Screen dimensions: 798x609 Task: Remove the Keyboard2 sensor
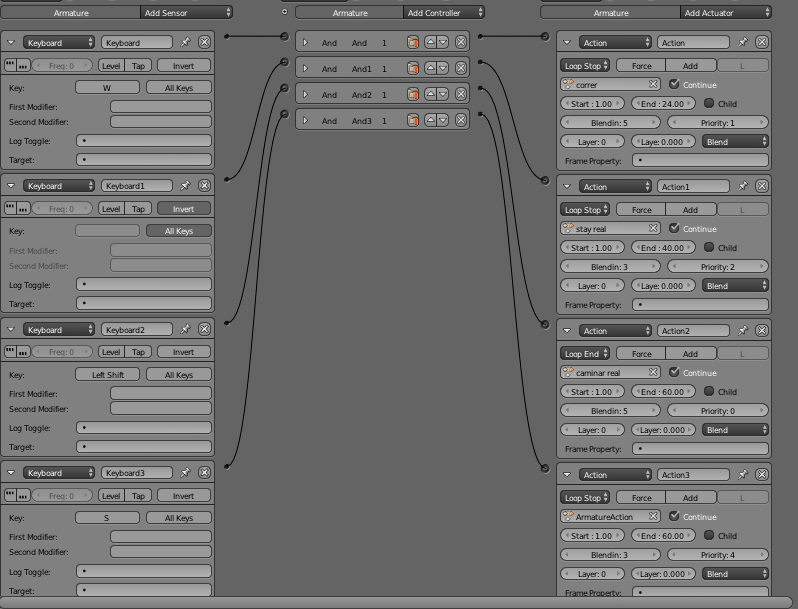(x=204, y=329)
